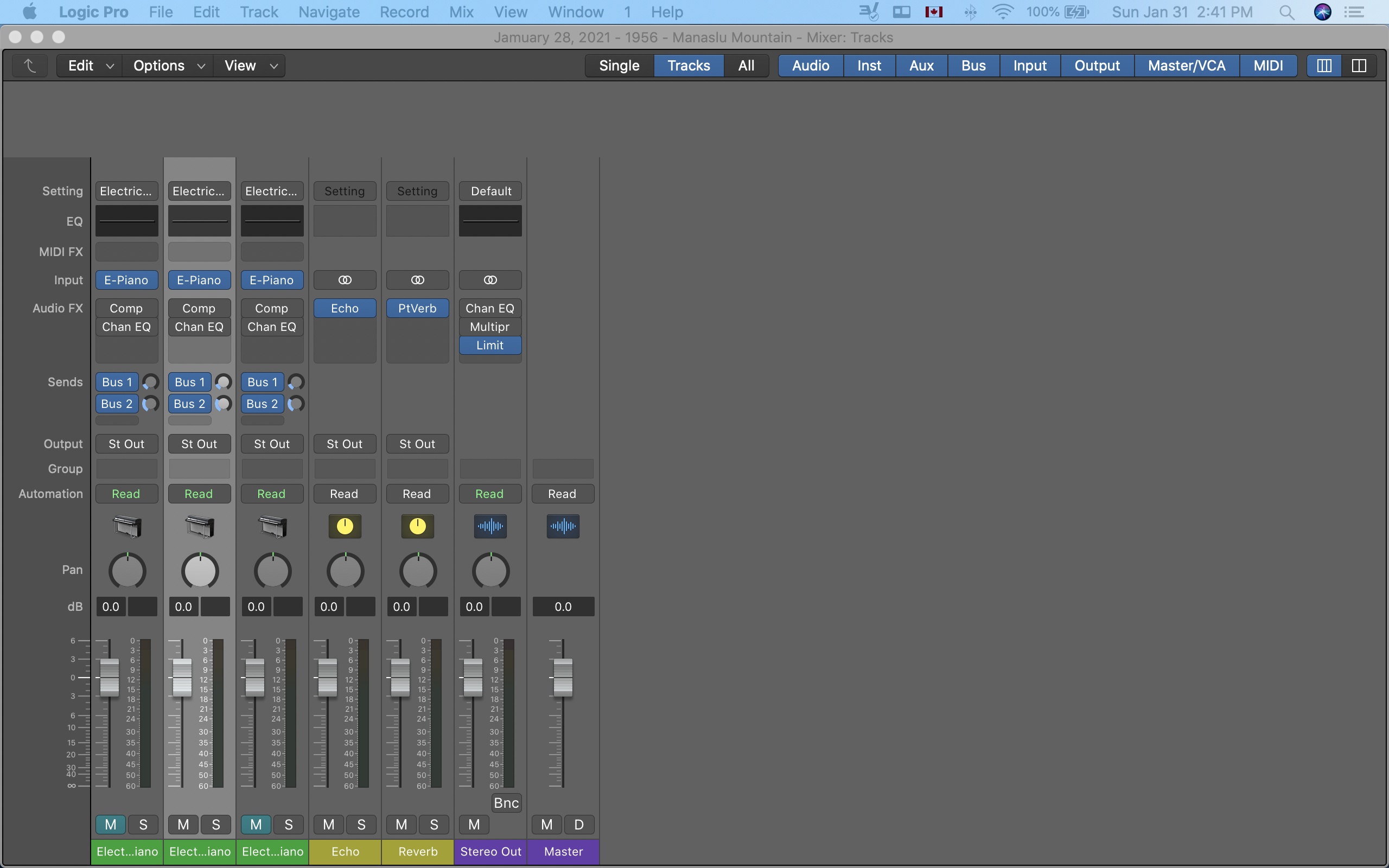This screenshot has height=868, width=1389.
Task: Open automation Read mode menu on Master channel
Action: tap(563, 494)
